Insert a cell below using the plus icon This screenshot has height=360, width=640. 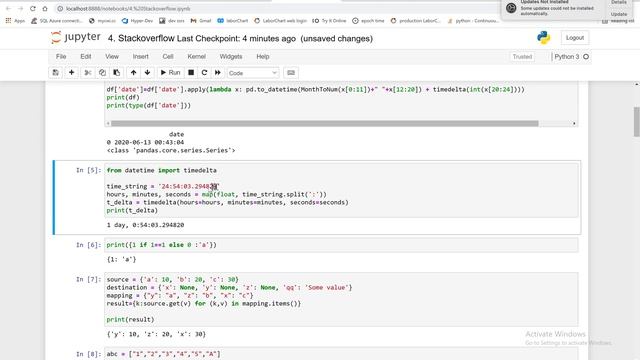coord(71,73)
